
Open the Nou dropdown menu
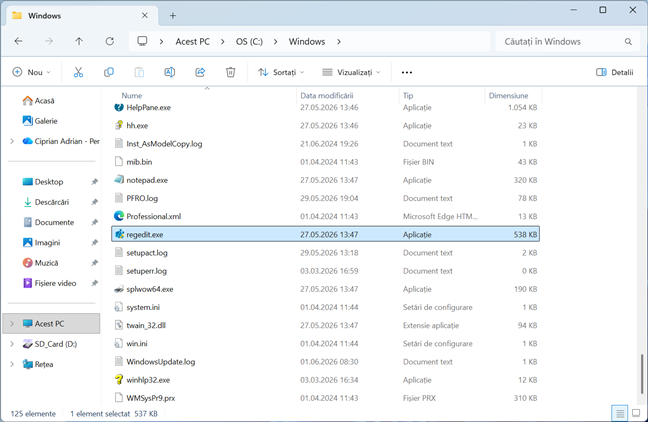click(x=32, y=72)
